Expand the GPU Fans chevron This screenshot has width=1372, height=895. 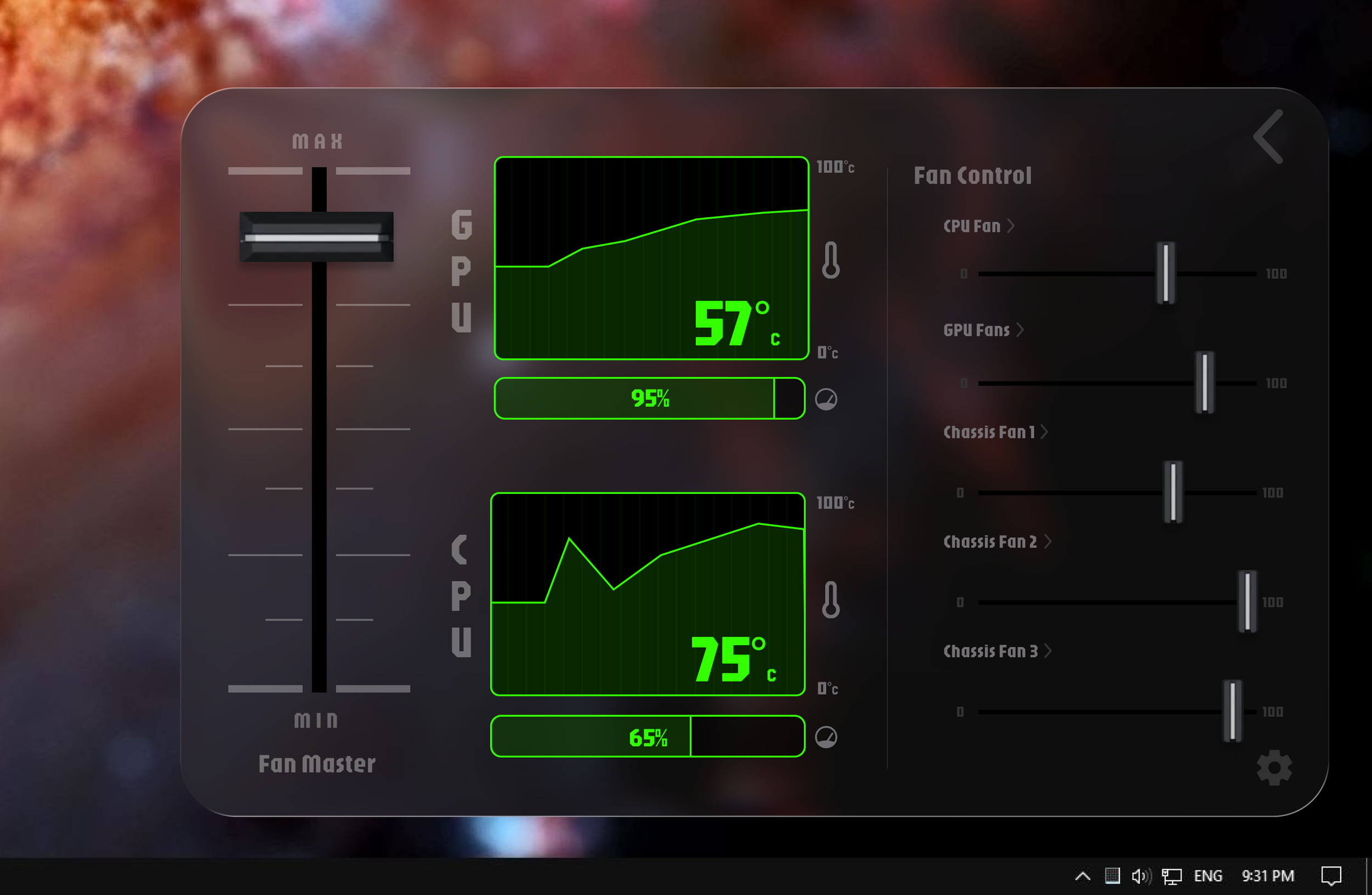pyautogui.click(x=1020, y=330)
